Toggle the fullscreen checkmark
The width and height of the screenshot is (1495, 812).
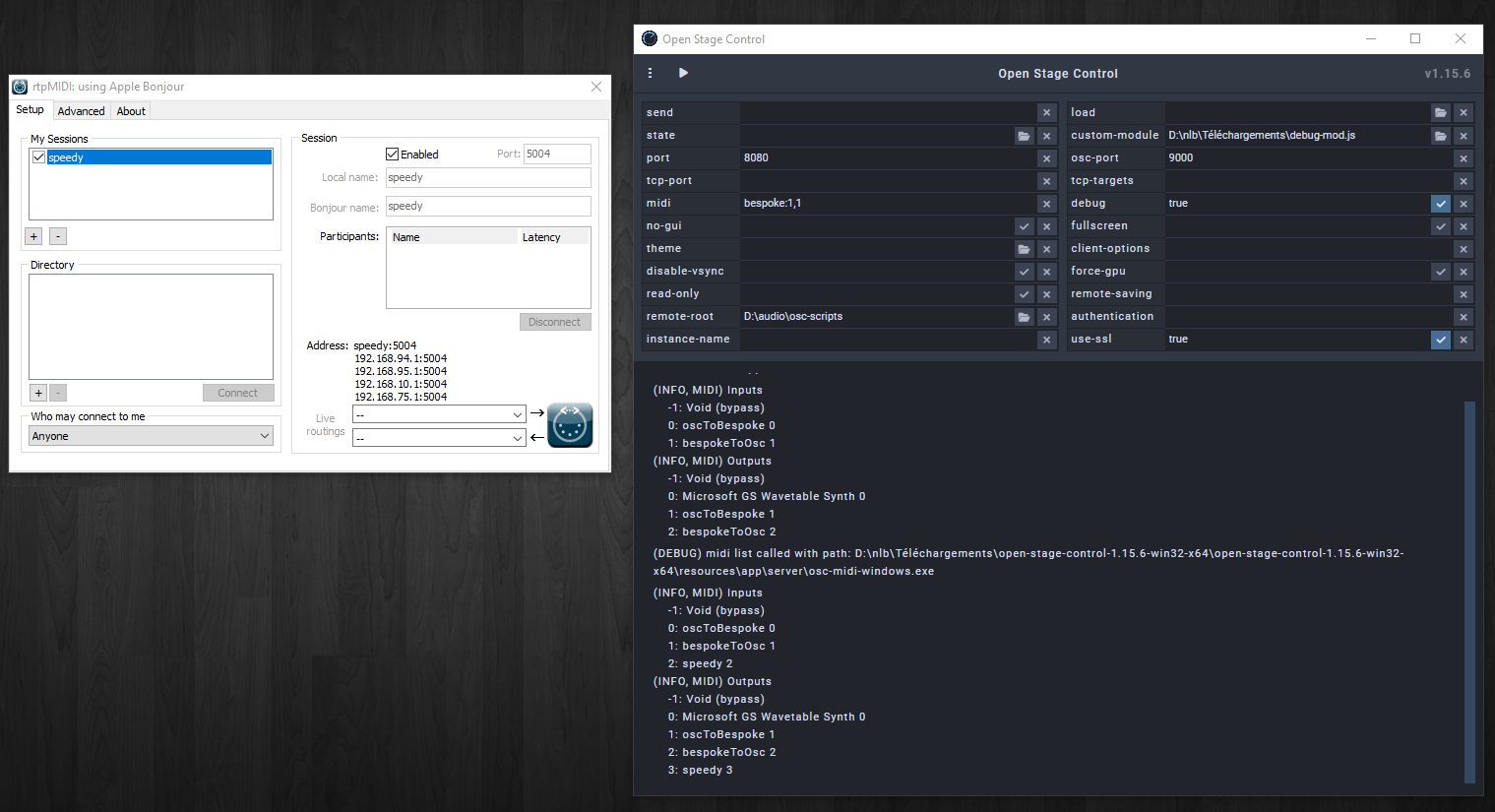click(1441, 226)
